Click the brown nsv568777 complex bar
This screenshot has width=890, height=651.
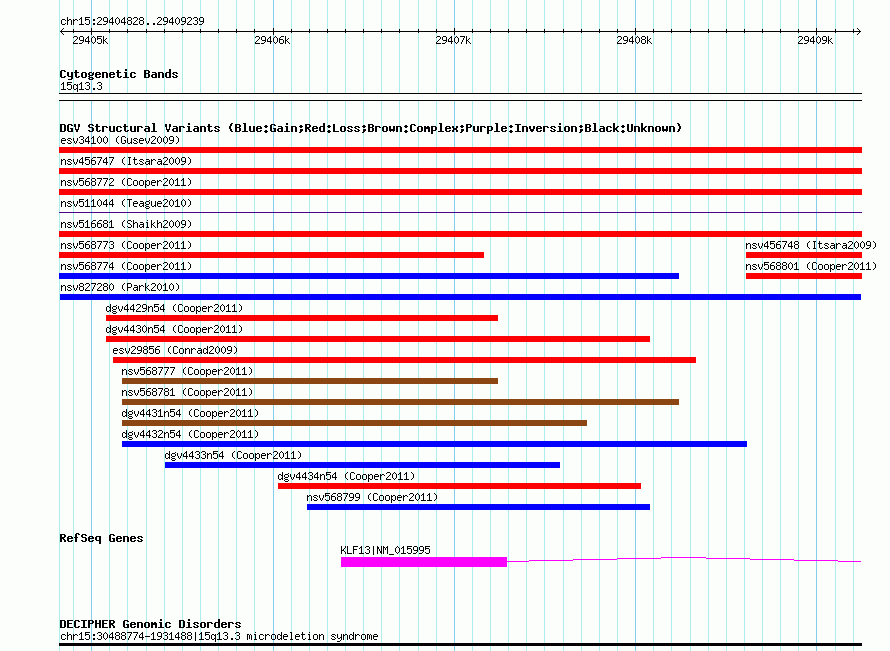310,381
